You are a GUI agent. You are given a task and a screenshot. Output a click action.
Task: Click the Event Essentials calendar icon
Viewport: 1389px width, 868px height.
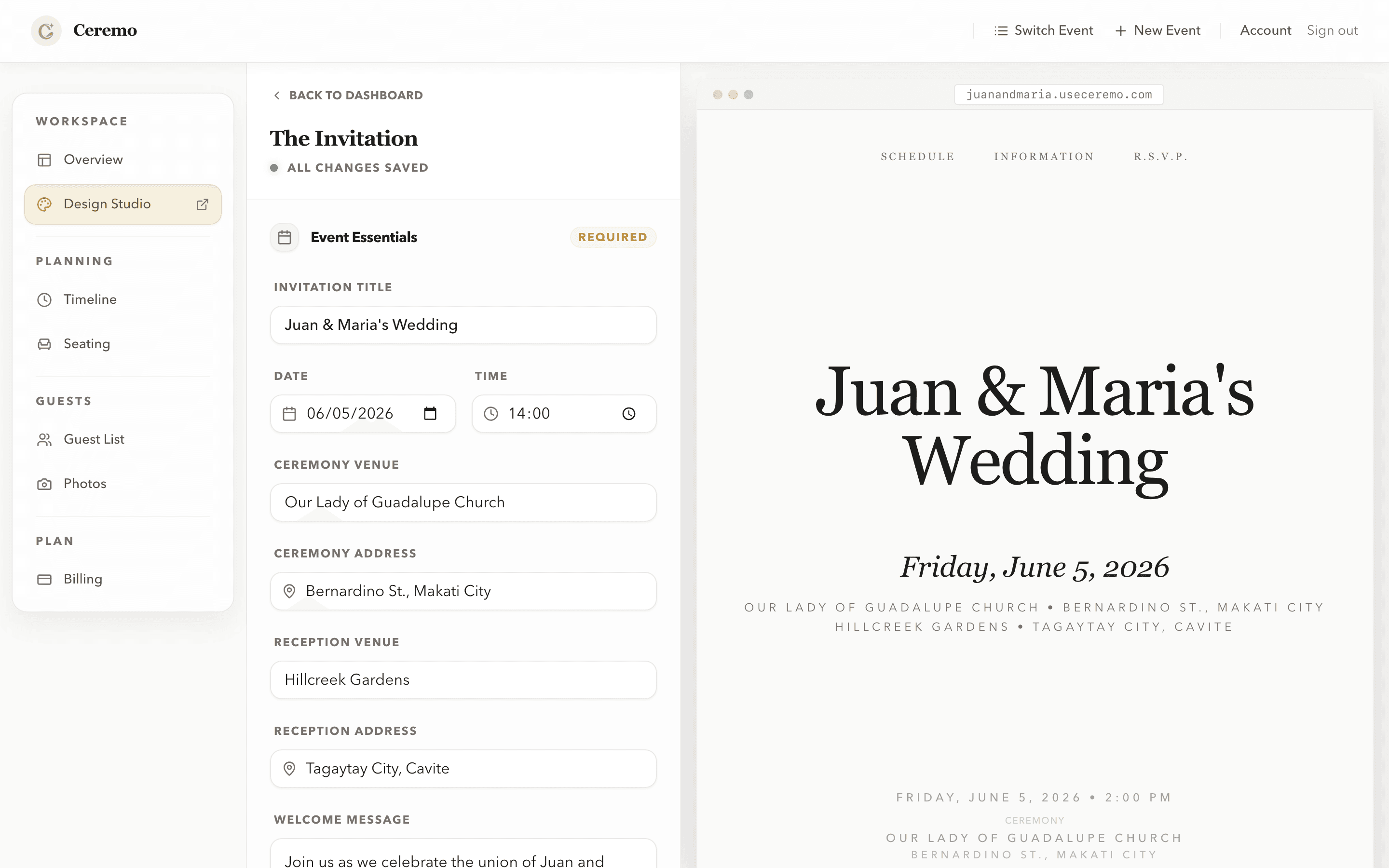[285, 237]
